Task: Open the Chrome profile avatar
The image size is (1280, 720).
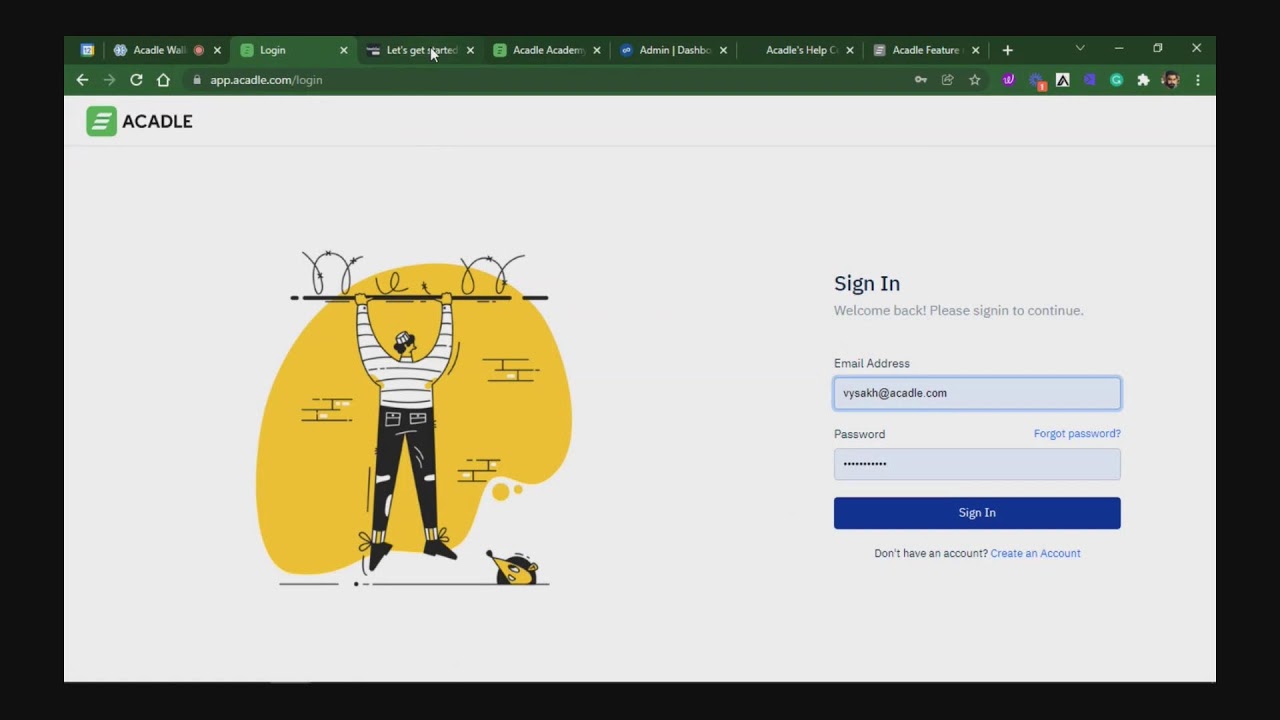Action: [1171, 80]
